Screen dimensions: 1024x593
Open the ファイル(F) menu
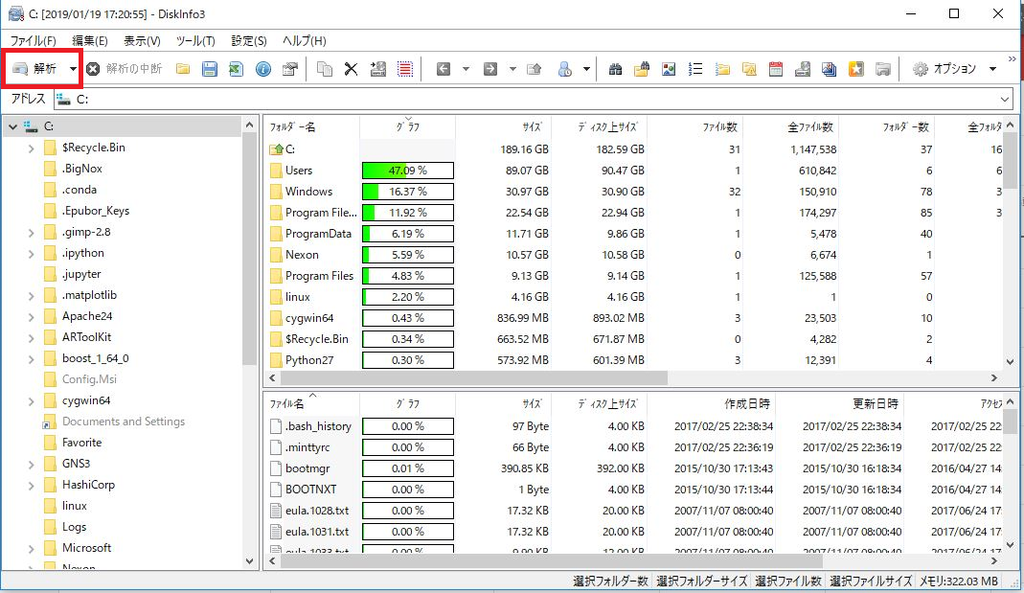33,40
